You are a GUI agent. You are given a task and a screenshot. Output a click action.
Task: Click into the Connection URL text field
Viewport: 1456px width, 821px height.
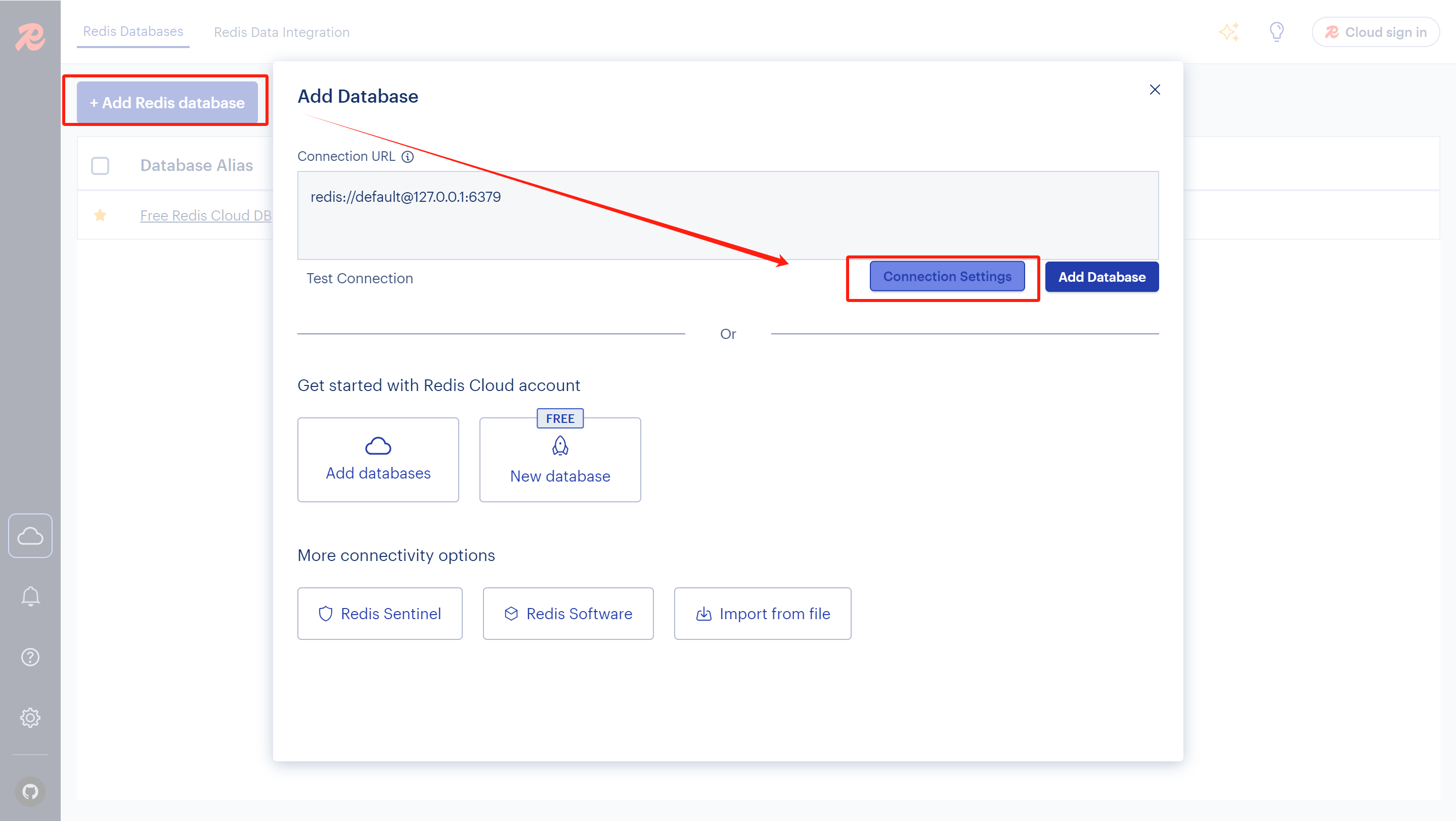727,215
